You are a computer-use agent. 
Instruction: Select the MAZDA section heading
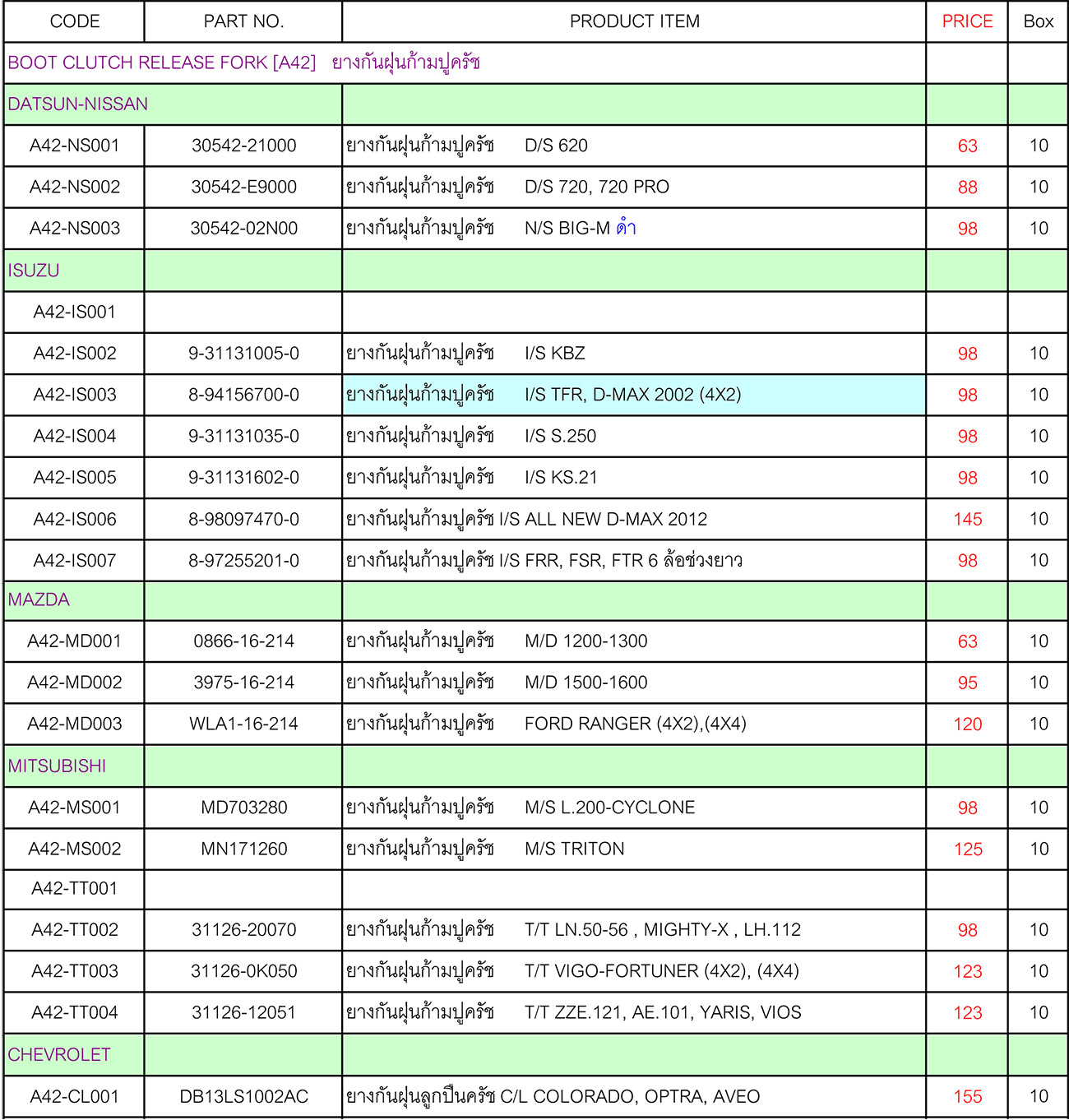(39, 600)
